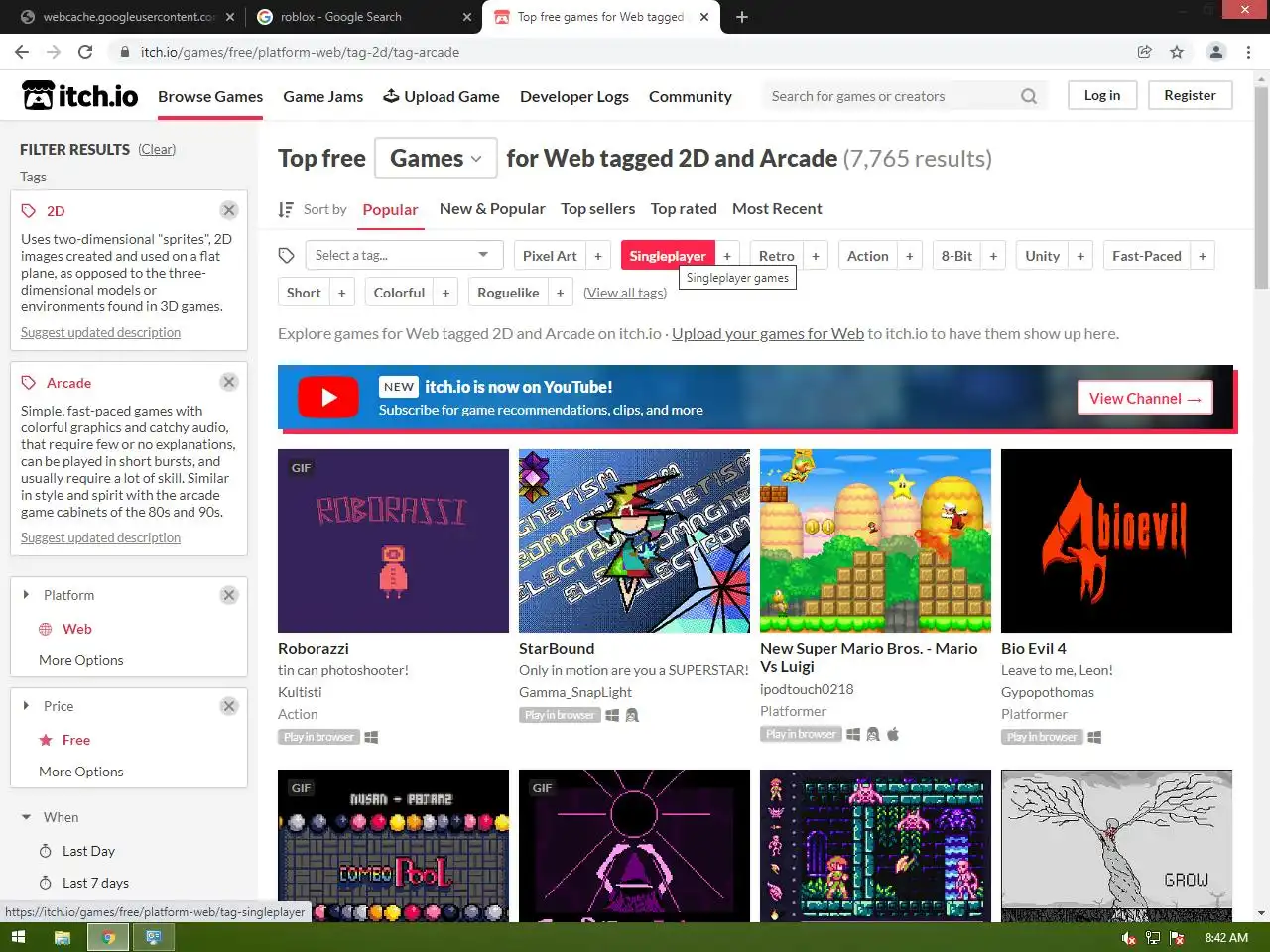Open File Explorer from taskbar
The height and width of the screenshot is (952, 1270).
point(62,937)
